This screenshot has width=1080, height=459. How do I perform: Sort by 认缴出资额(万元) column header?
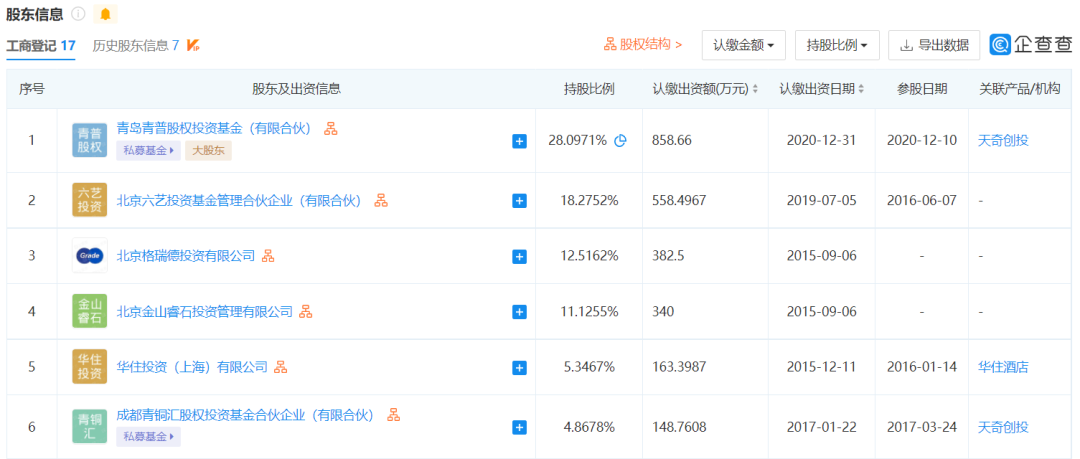pos(705,89)
